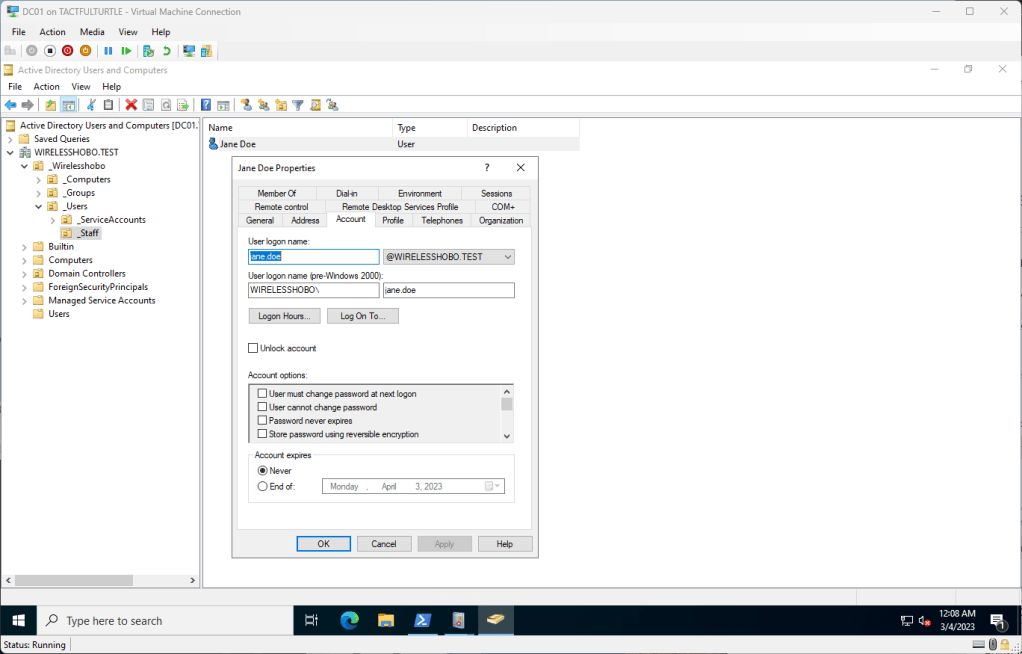Expand the Builtin tree node

(x=24, y=246)
